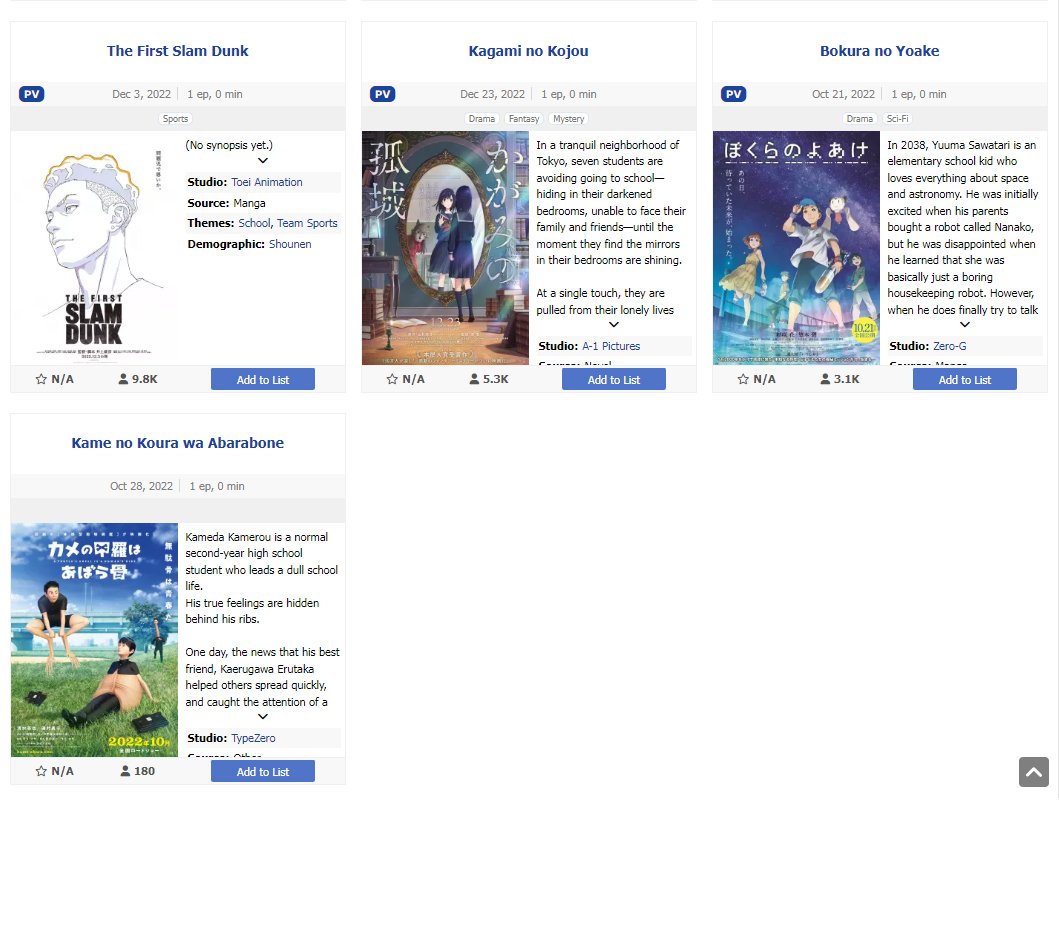Select the Sports genre tag
This screenshot has height=933, width=1059.
pyautogui.click(x=176, y=119)
